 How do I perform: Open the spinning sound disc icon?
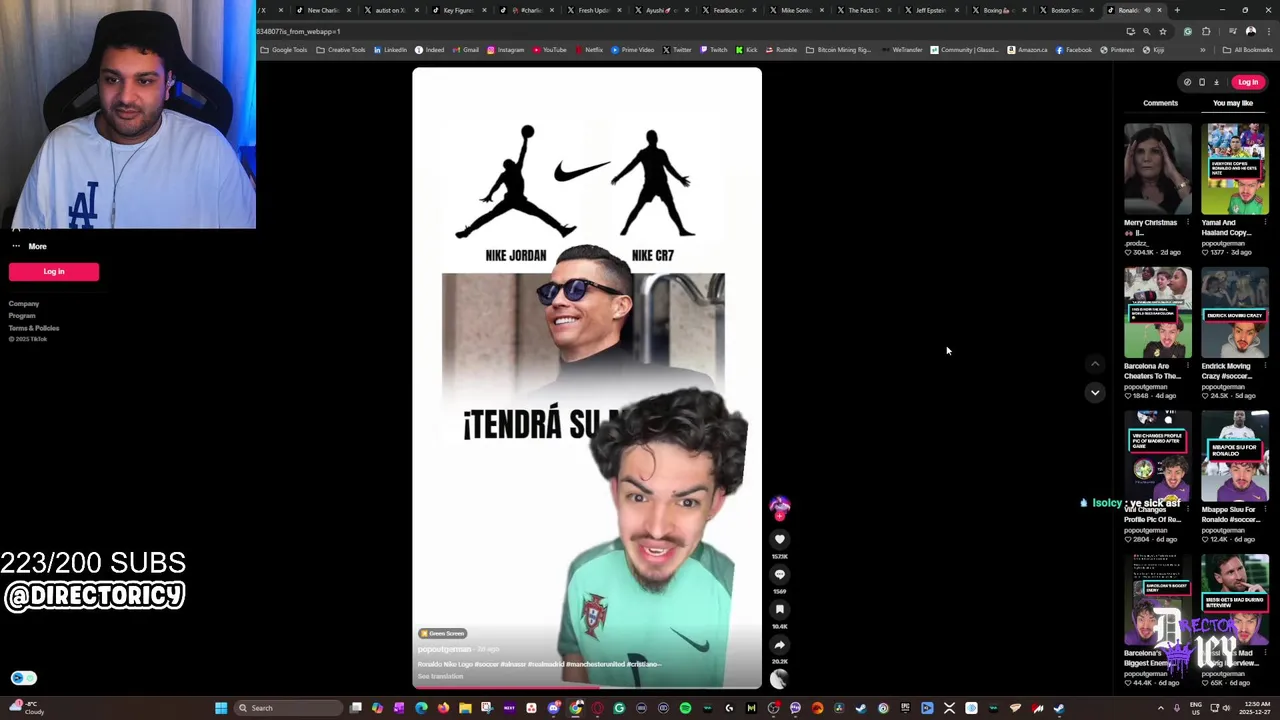point(780,678)
